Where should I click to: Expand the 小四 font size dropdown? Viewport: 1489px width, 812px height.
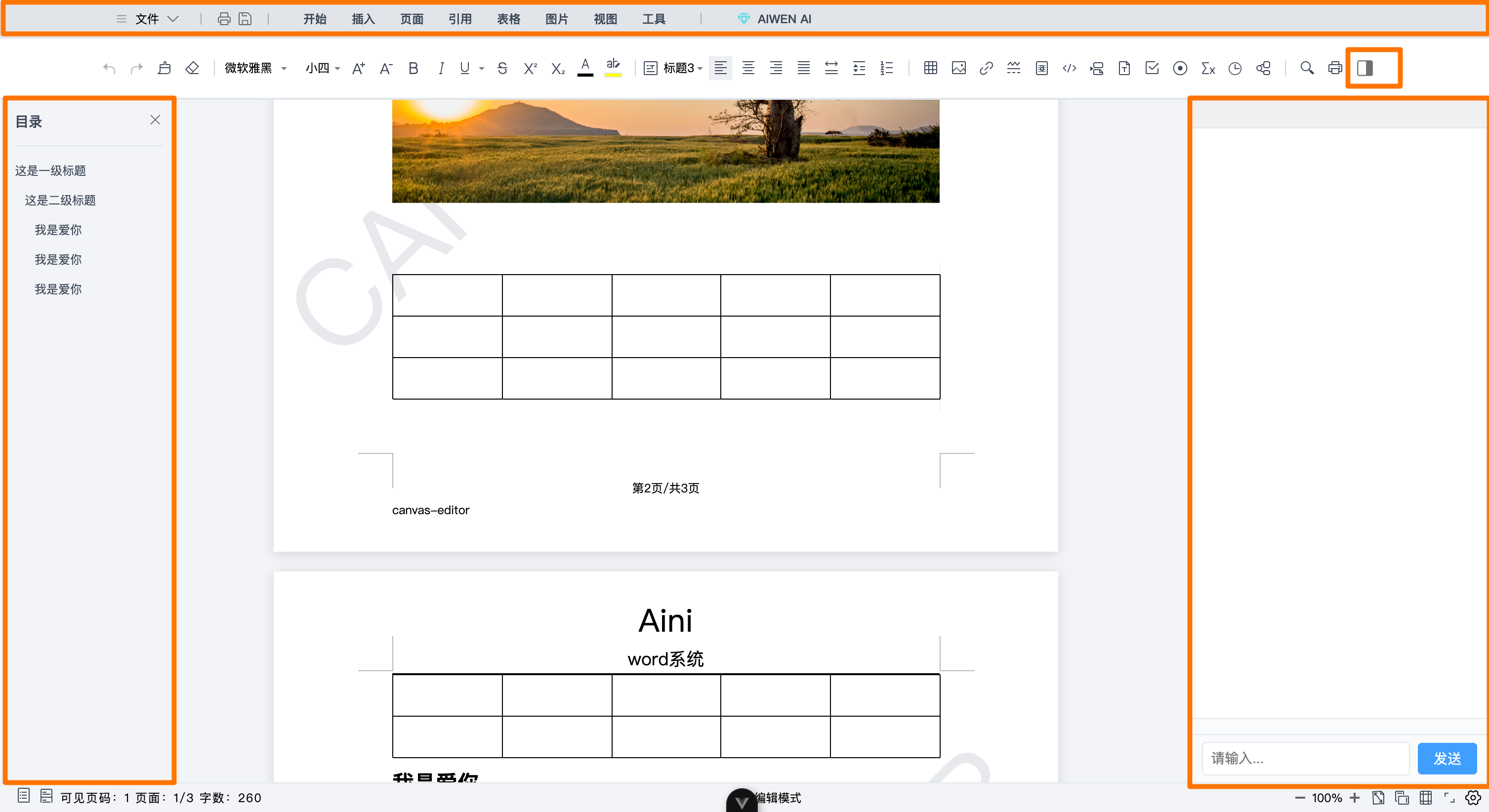coord(322,68)
